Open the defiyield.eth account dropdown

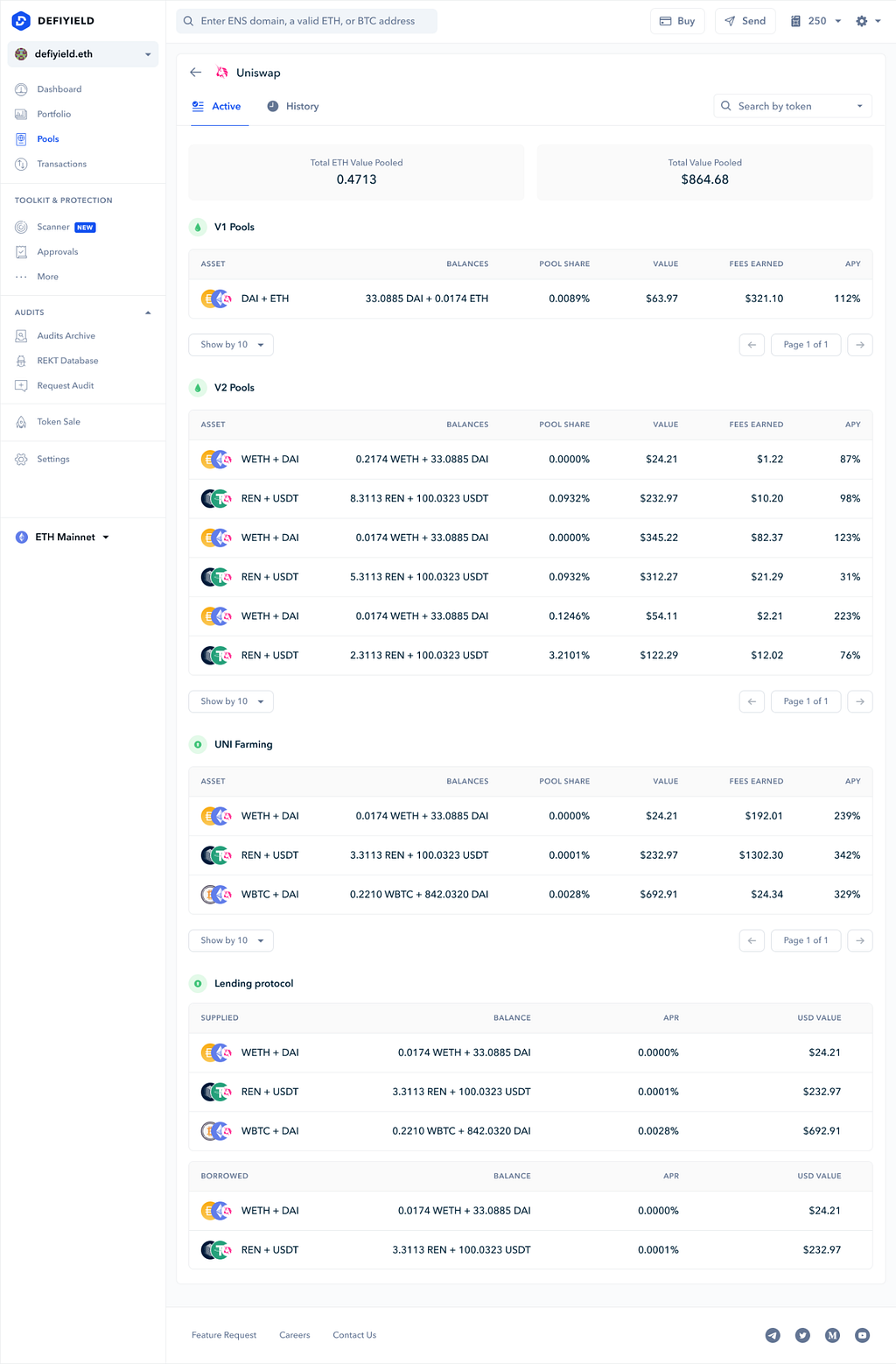83,54
